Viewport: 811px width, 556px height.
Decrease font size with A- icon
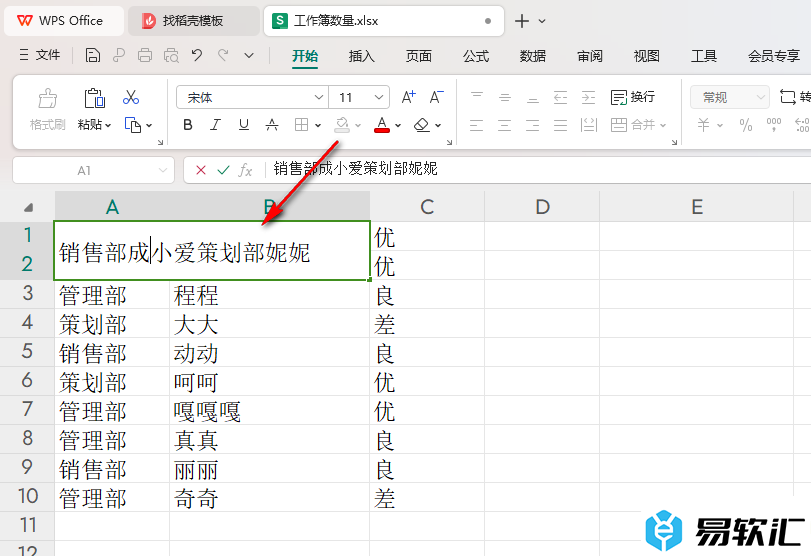pyautogui.click(x=437, y=97)
